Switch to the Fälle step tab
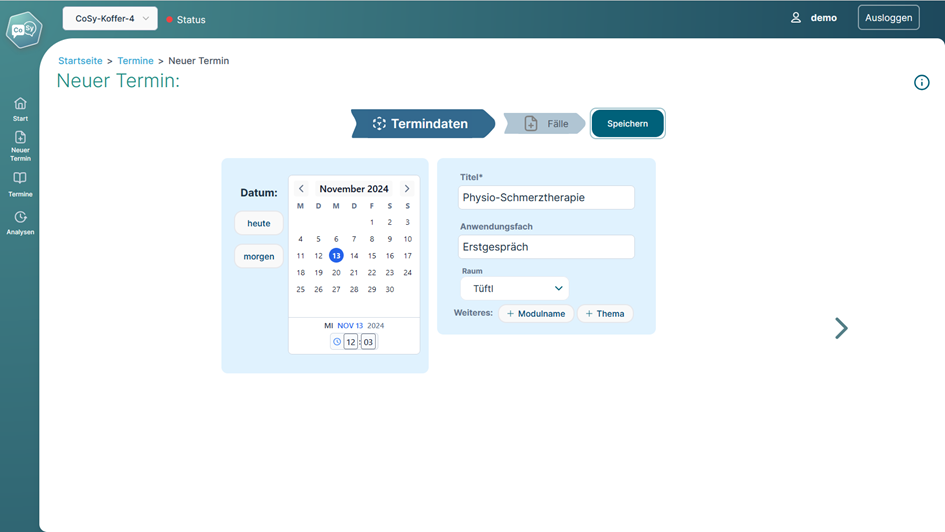Screen dimensions: 945x532 545,124
